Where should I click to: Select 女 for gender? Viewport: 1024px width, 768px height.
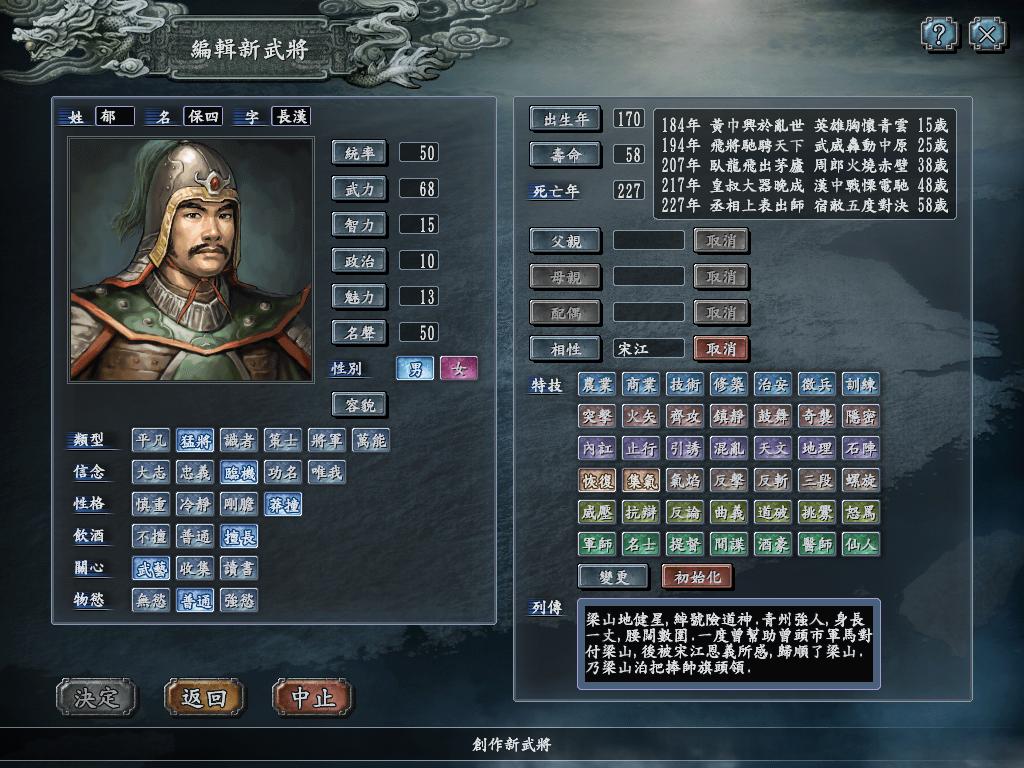pos(458,368)
